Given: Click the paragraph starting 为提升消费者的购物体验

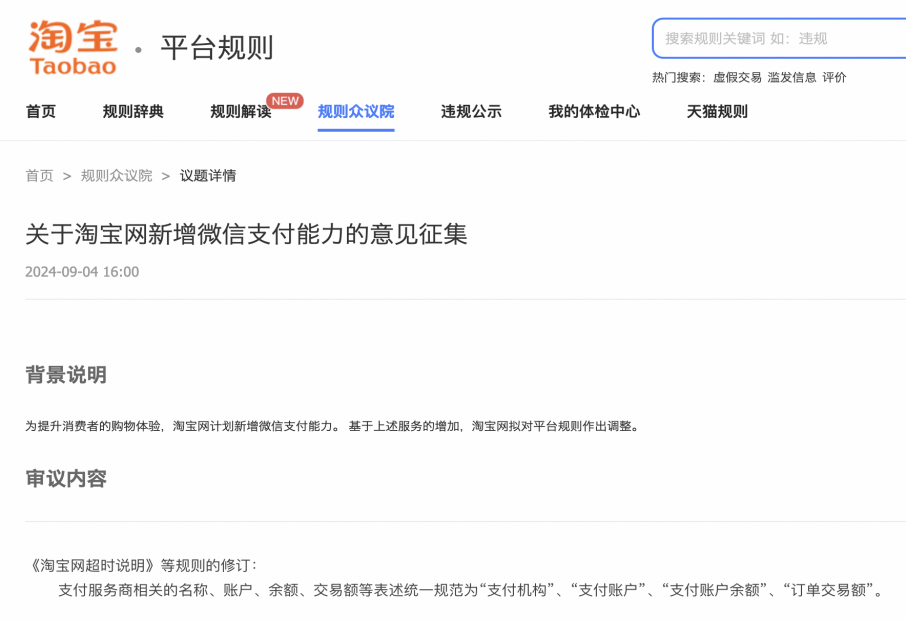Looking at the screenshot, I should coord(333,426).
